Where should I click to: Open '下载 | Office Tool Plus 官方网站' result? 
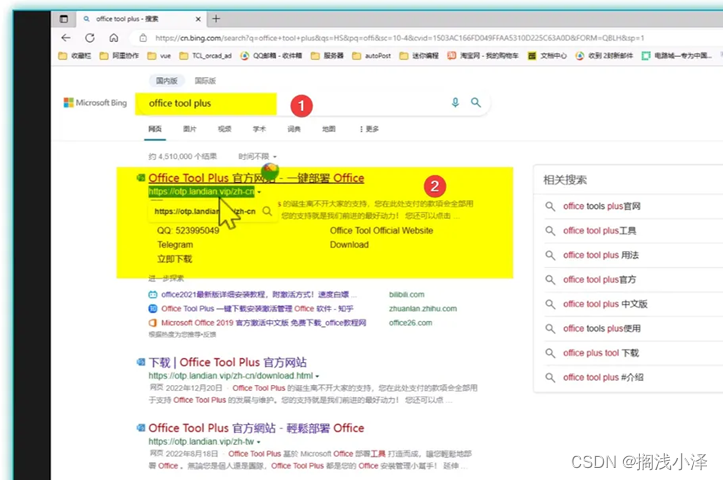pos(228,362)
